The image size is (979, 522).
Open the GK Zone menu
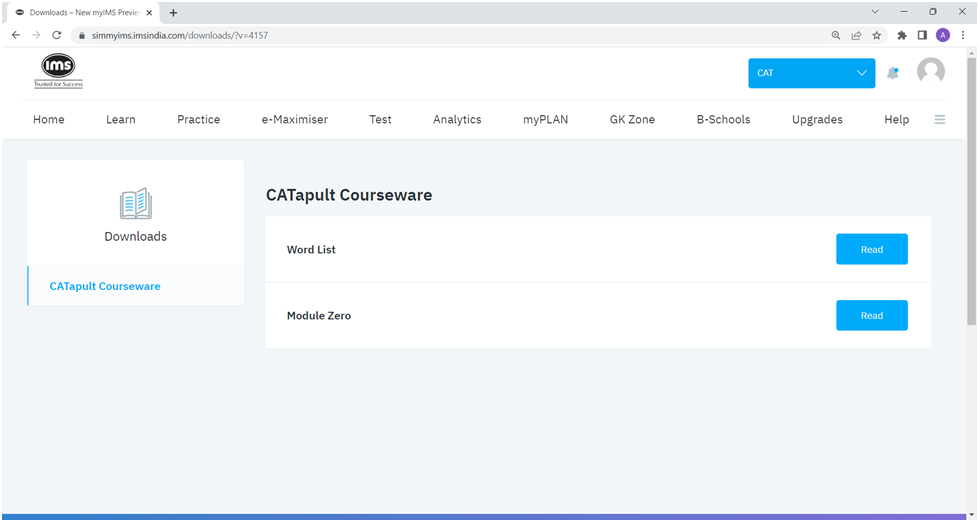point(632,119)
